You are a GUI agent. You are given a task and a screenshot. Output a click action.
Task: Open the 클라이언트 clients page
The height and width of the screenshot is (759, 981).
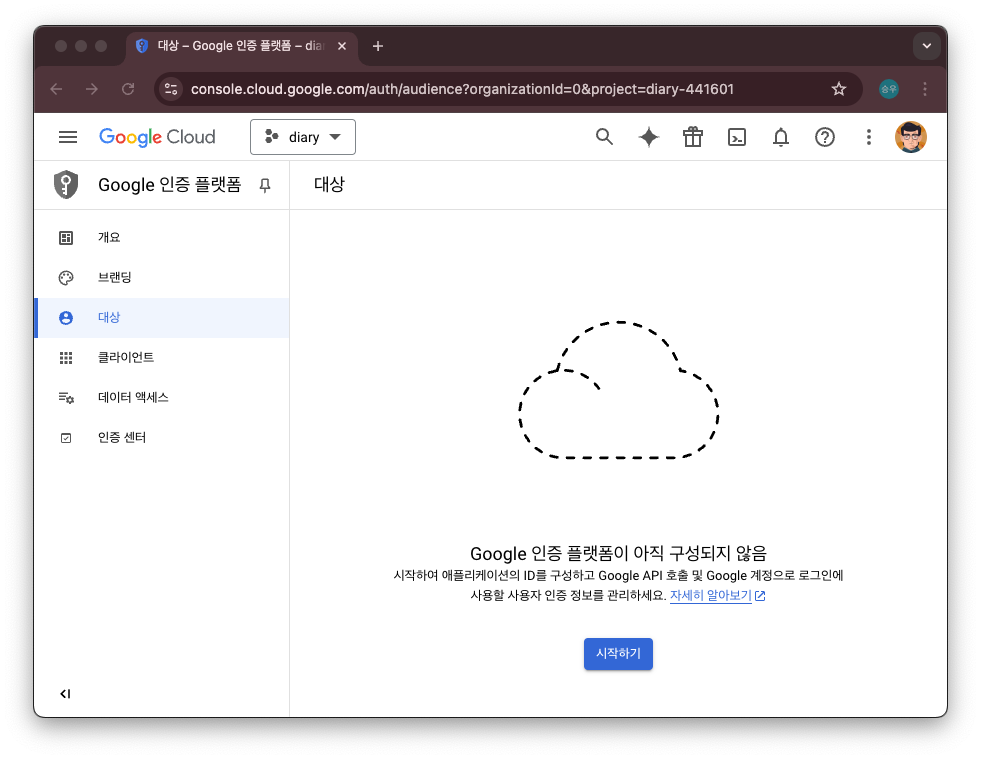[x=162, y=358]
